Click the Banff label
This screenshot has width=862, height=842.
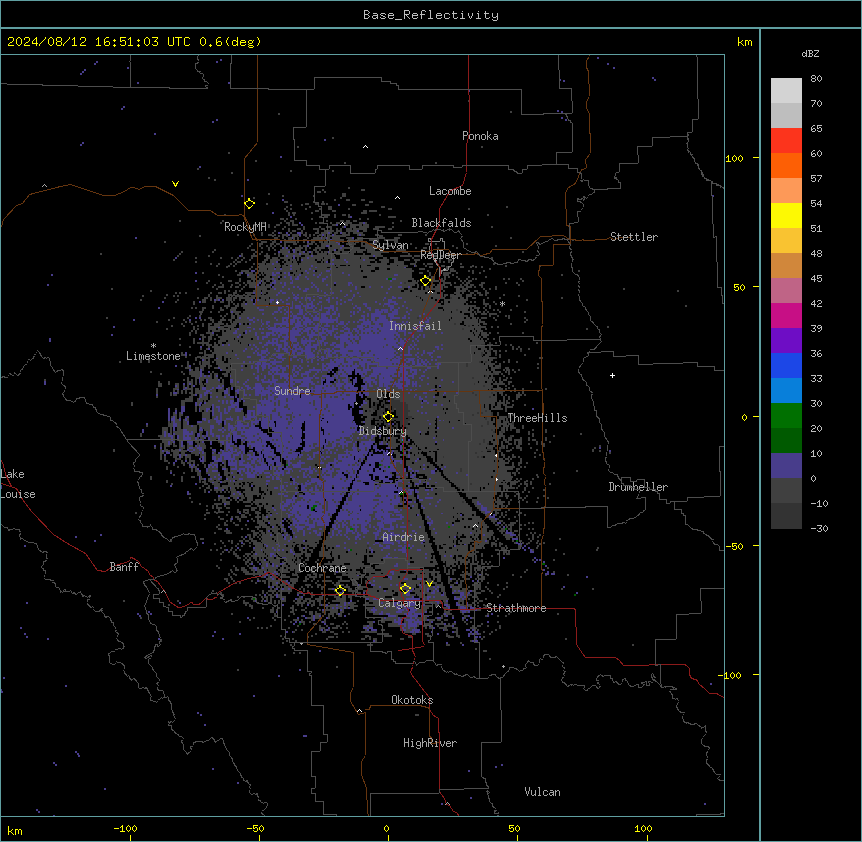click(x=124, y=567)
